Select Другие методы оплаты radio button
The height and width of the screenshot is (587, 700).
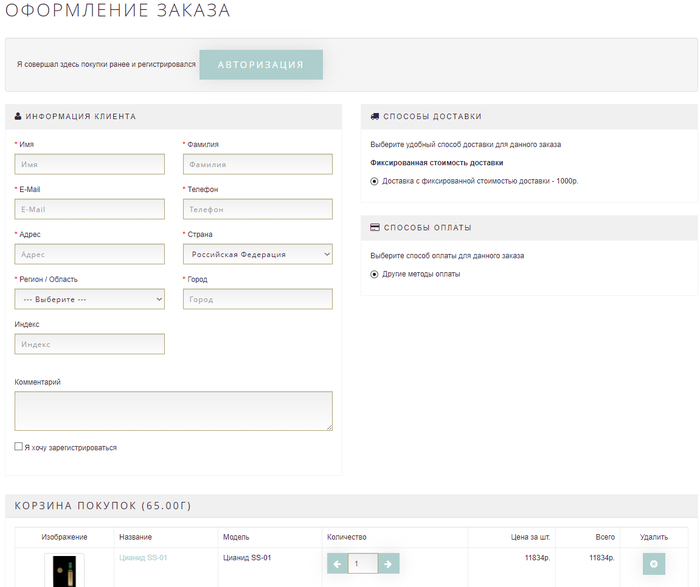click(x=375, y=273)
